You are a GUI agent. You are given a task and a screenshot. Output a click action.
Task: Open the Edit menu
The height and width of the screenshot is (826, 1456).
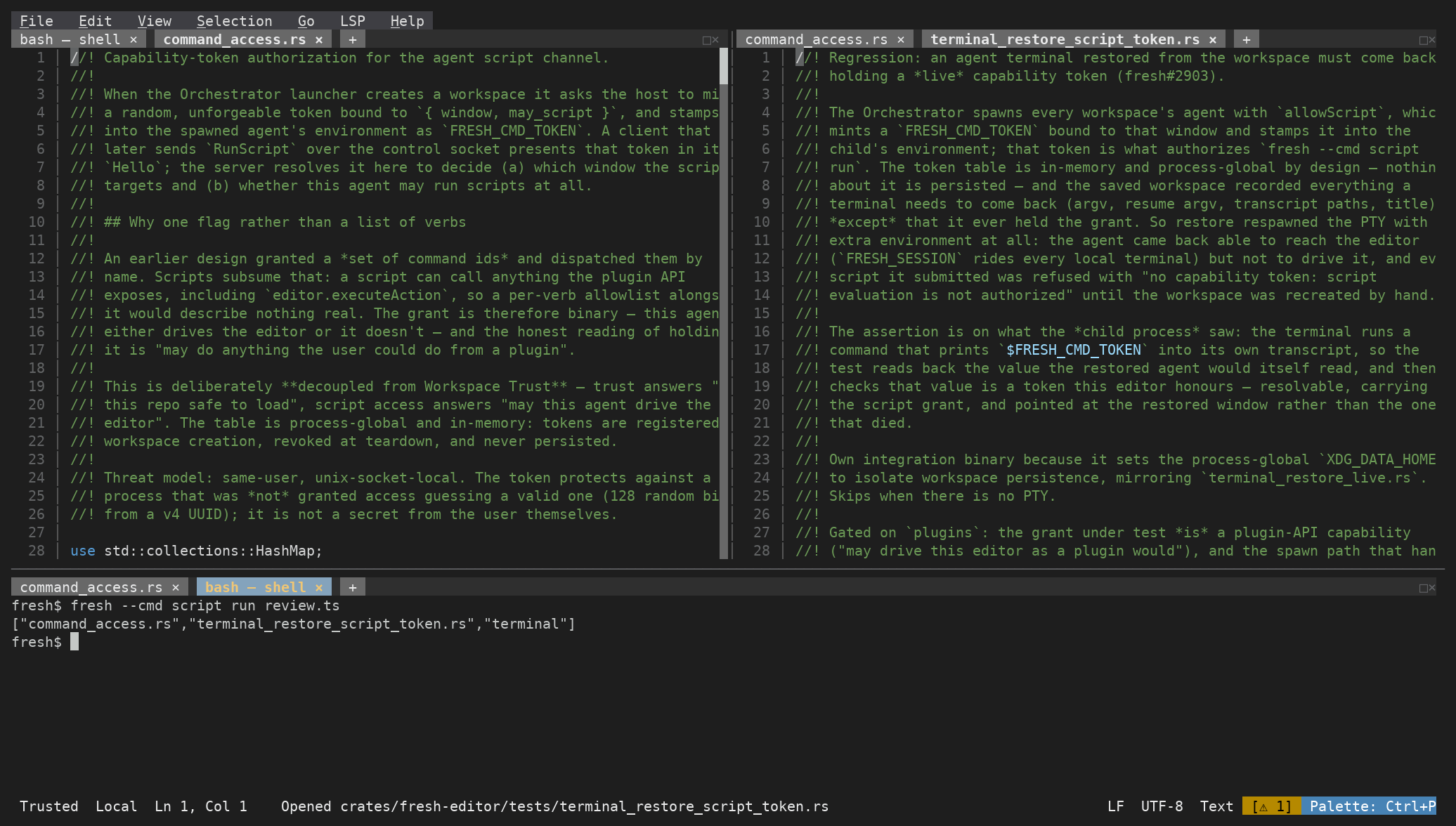(95, 21)
